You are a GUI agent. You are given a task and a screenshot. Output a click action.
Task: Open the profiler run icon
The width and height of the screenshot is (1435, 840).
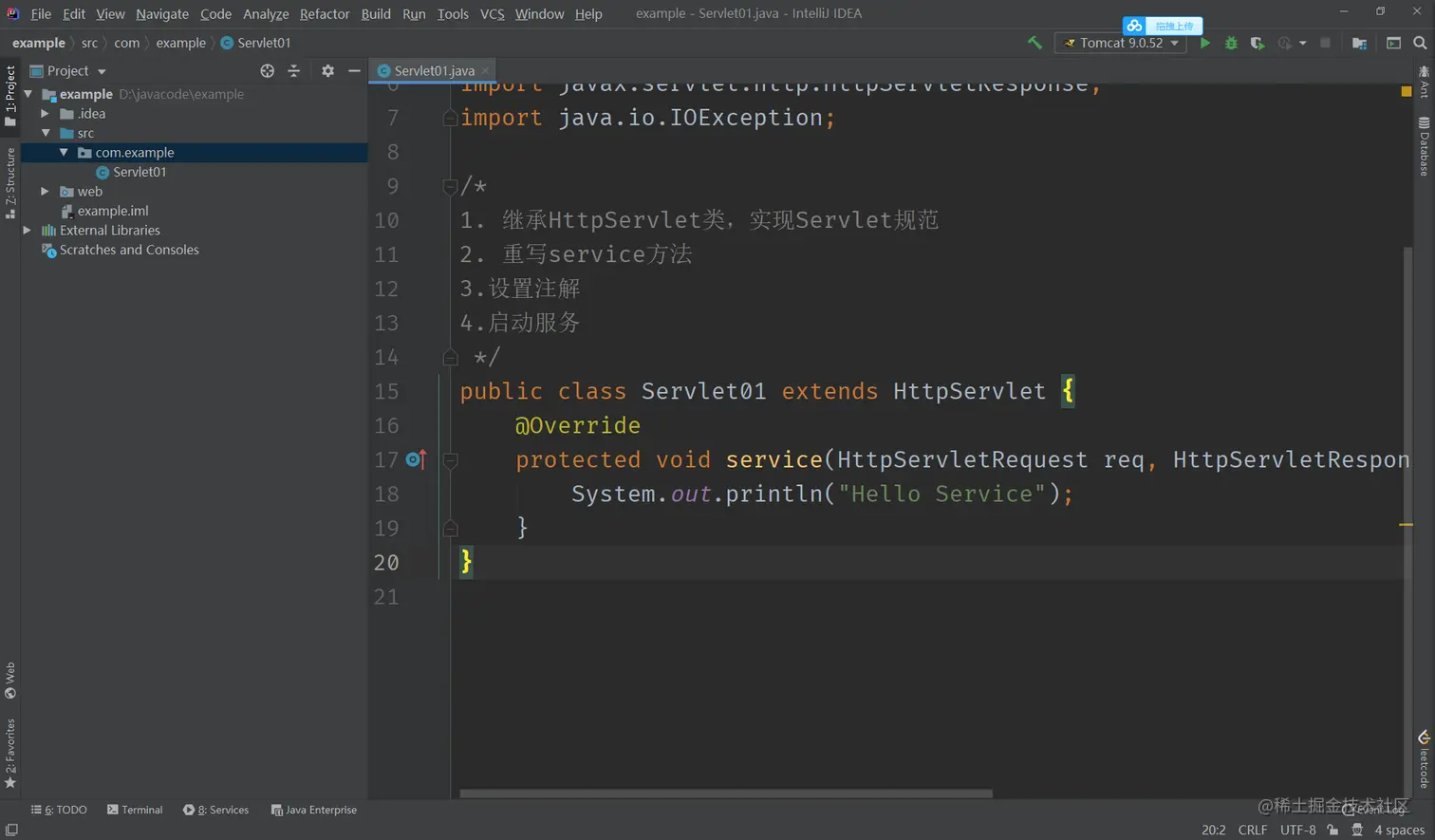point(1285,43)
